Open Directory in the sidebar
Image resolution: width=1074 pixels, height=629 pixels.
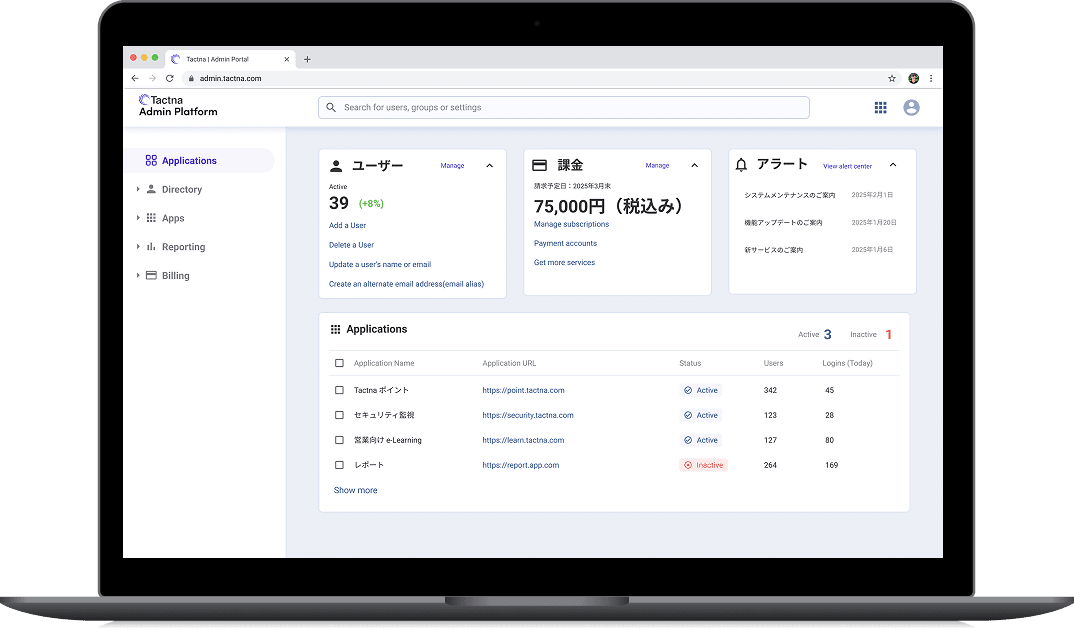click(x=182, y=190)
